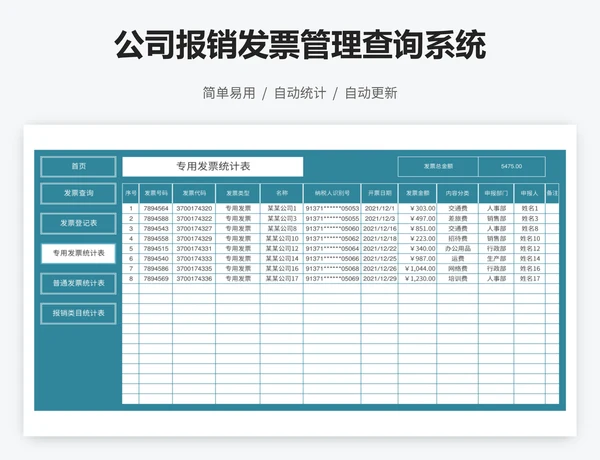Select invoice code cell 3700174336
Screen dimensions: 600x460
194,279
